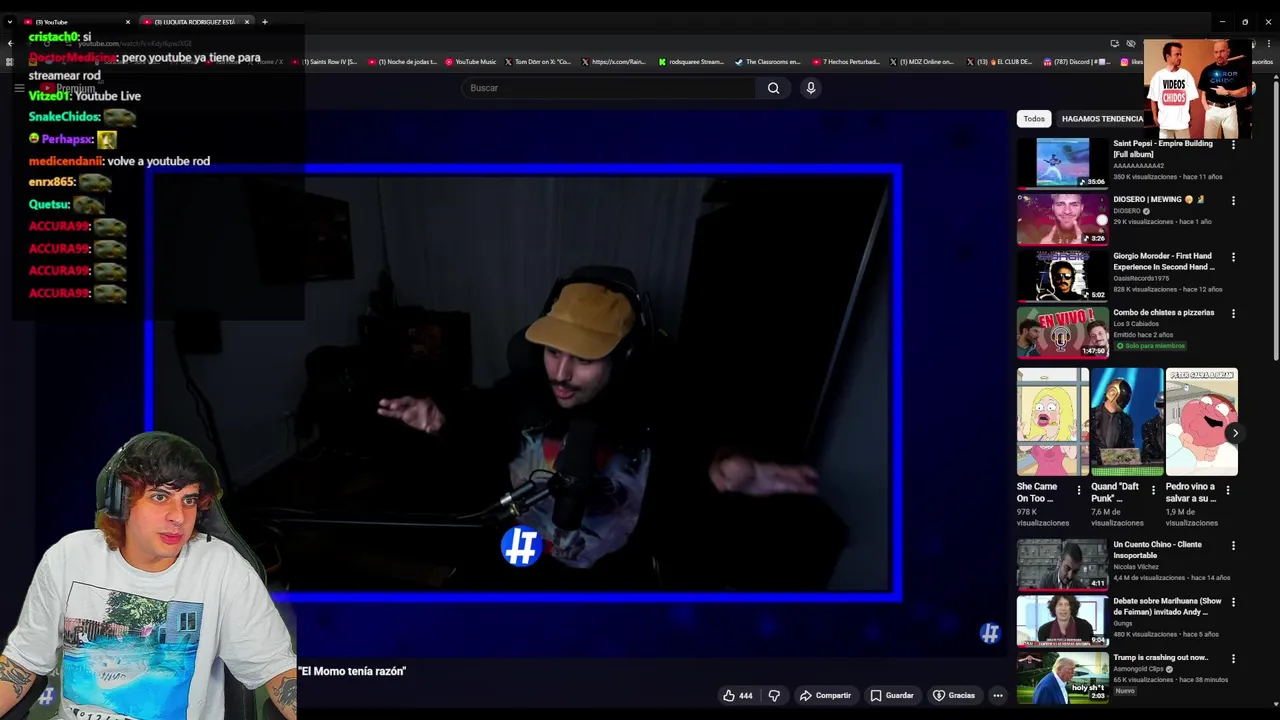The height and width of the screenshot is (720, 1280).
Task: Open options for She Came On Too short
Action: tap(1078, 490)
